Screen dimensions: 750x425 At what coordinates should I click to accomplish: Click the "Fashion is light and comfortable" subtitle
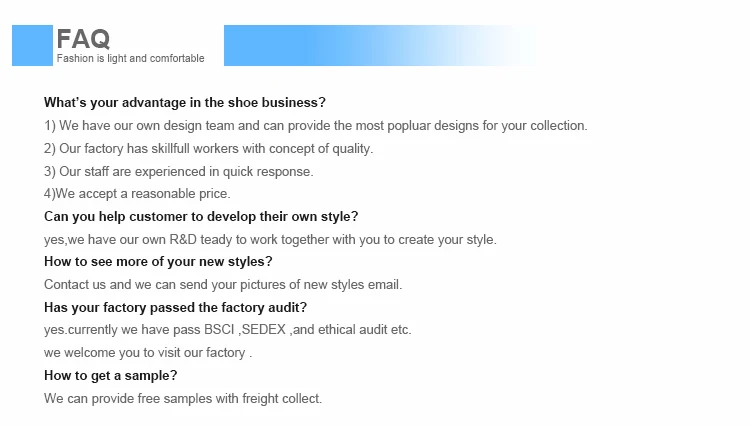[130, 58]
